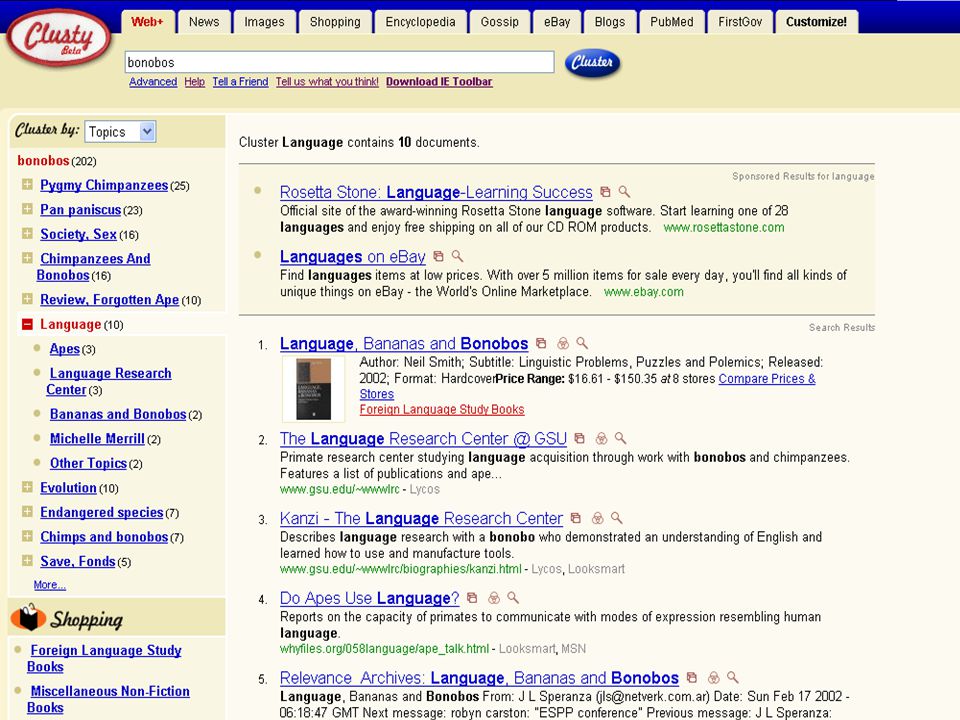Select the Bananas and Bonobos subcluster
This screenshot has height=720, width=960.
(x=118, y=414)
